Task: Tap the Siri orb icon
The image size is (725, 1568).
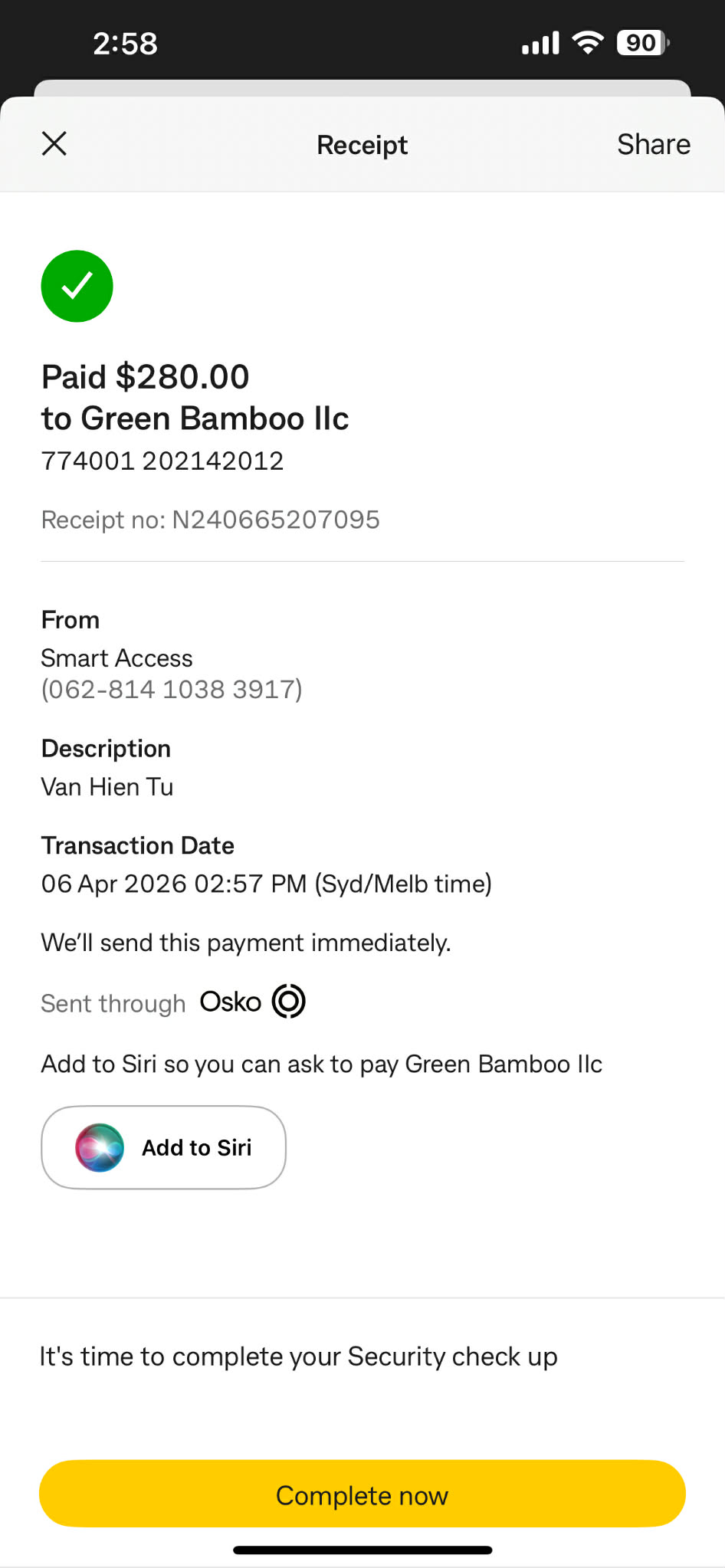Action: [100, 1147]
